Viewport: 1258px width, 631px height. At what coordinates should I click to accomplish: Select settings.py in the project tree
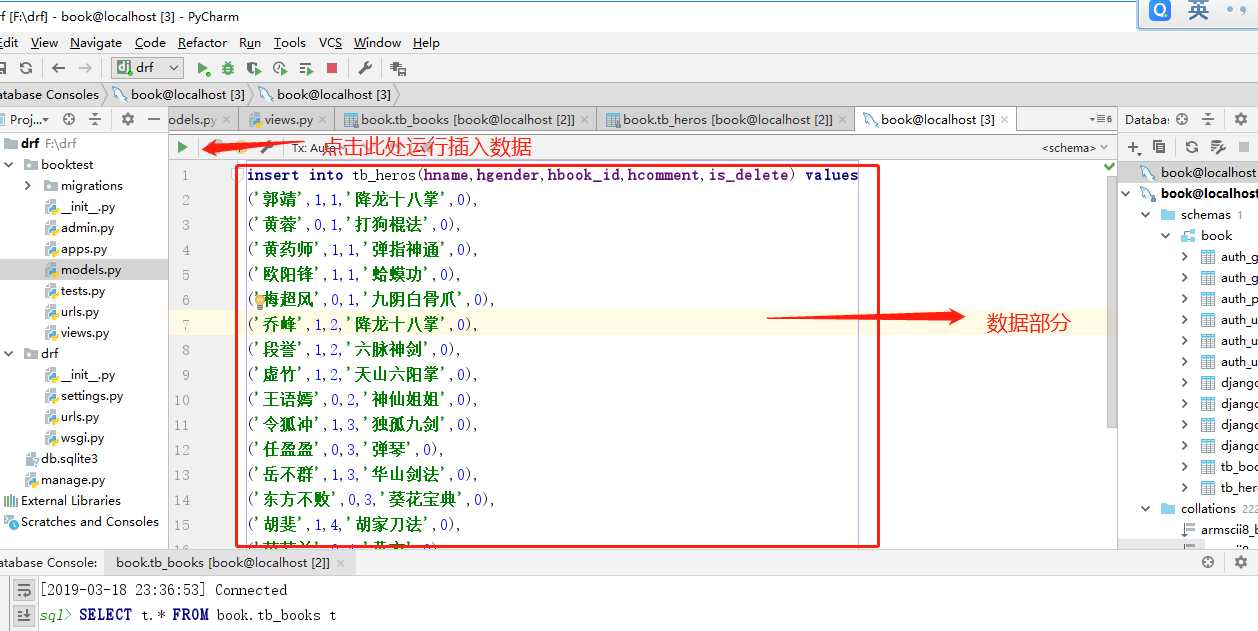pos(91,396)
